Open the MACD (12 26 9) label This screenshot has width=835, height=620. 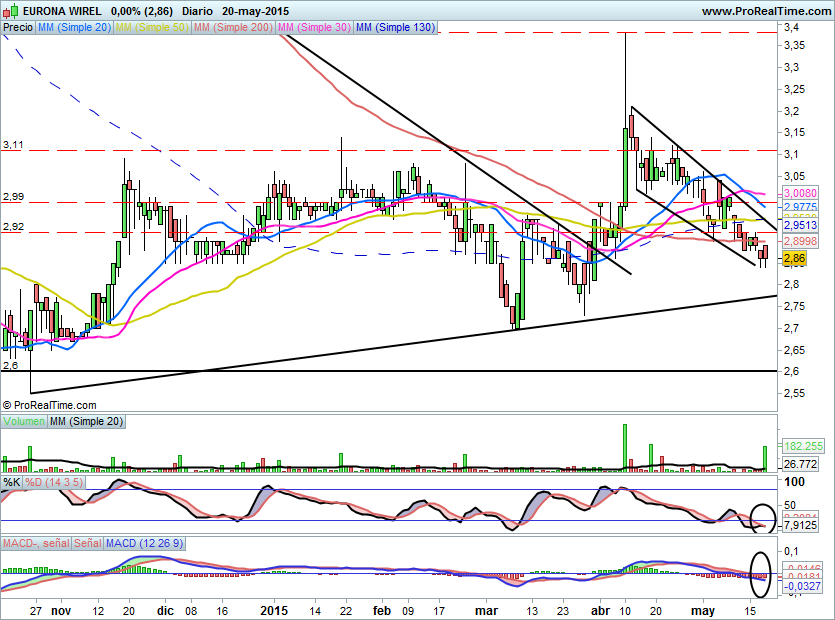[144, 543]
